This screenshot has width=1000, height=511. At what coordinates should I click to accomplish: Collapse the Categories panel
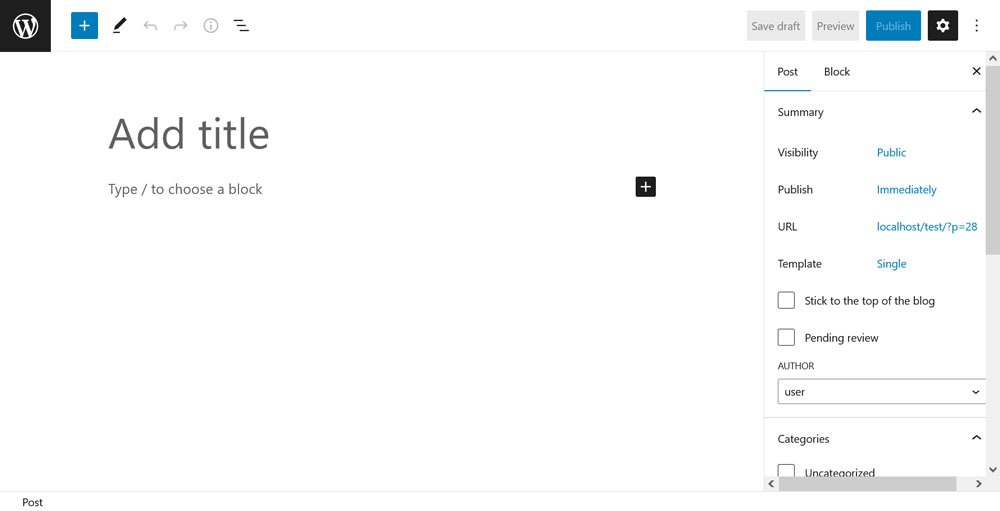pos(976,438)
